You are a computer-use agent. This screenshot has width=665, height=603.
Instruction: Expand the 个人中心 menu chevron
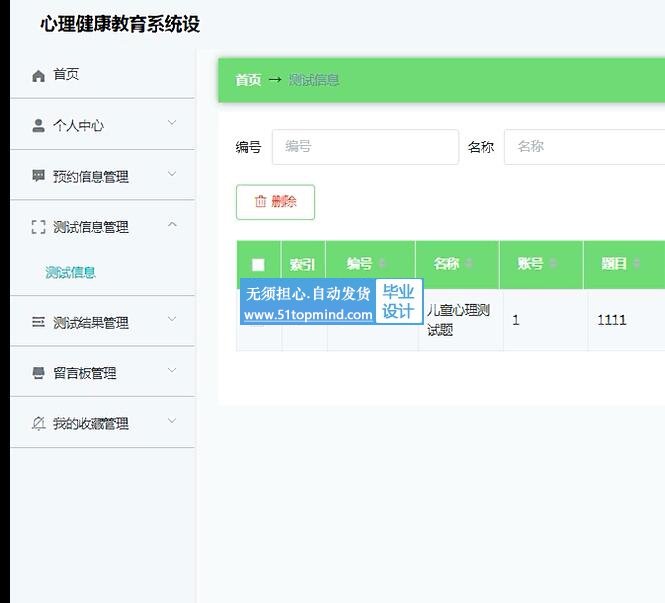[x=172, y=123]
